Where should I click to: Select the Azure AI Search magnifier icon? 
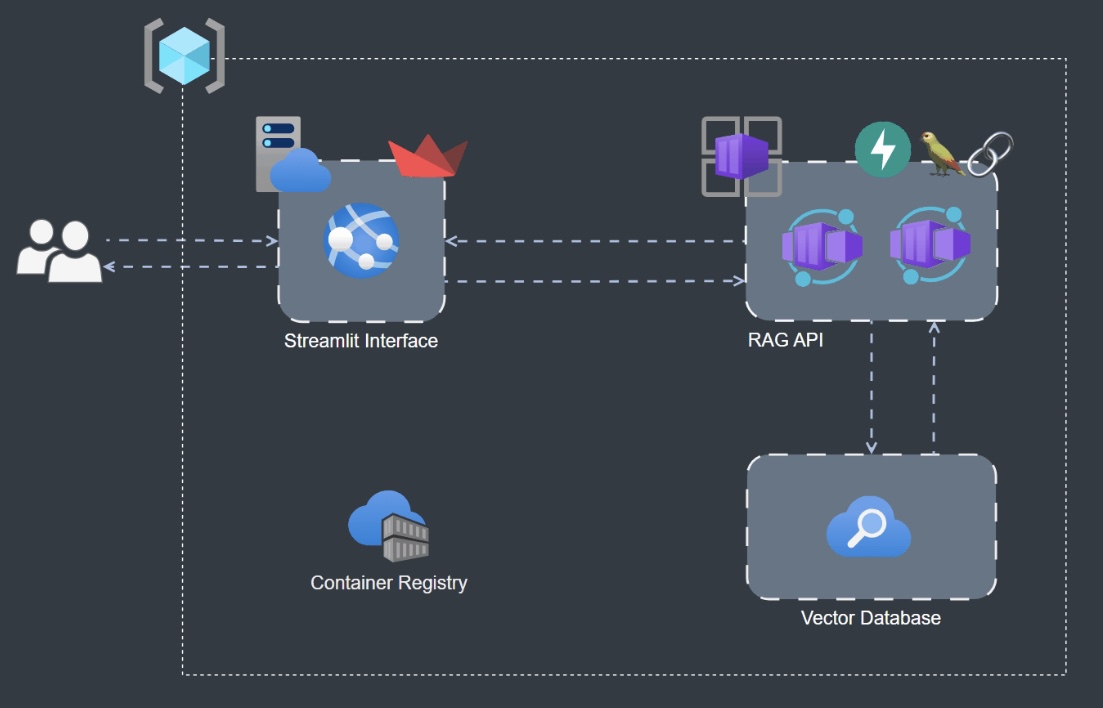tap(868, 531)
